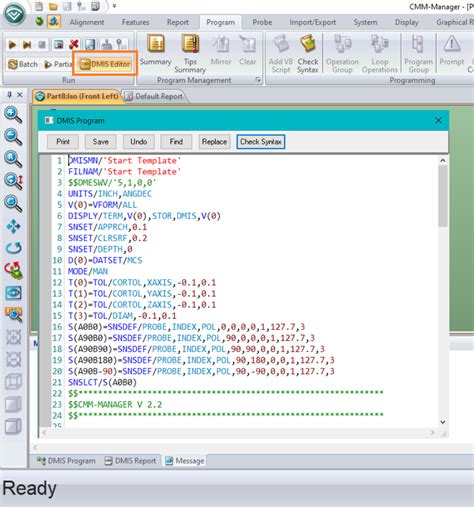Click code line 'MODE/MAN'
The height and width of the screenshot is (507, 474).
(88, 271)
